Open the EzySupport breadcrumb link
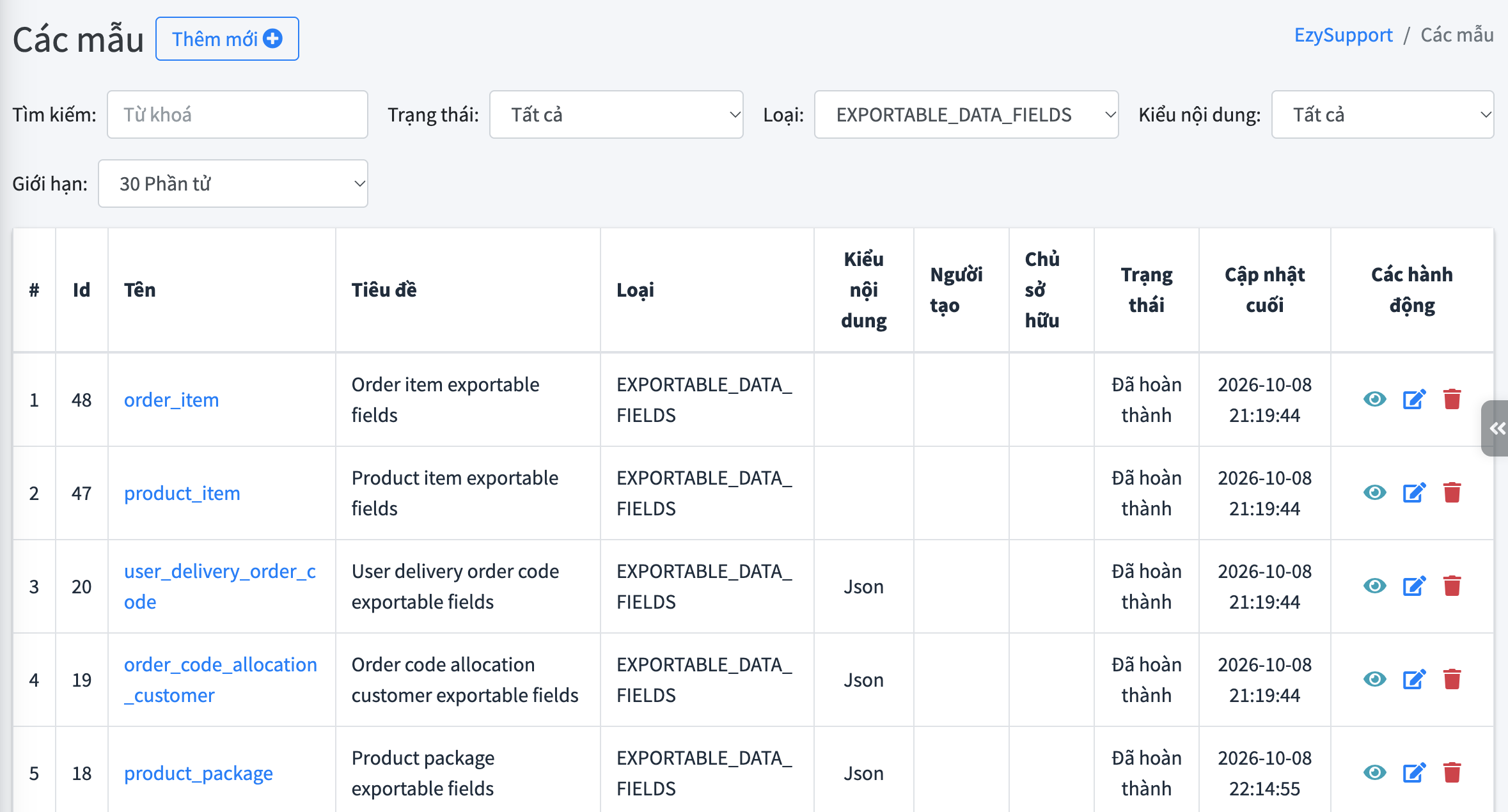1508x812 pixels. [x=1343, y=35]
